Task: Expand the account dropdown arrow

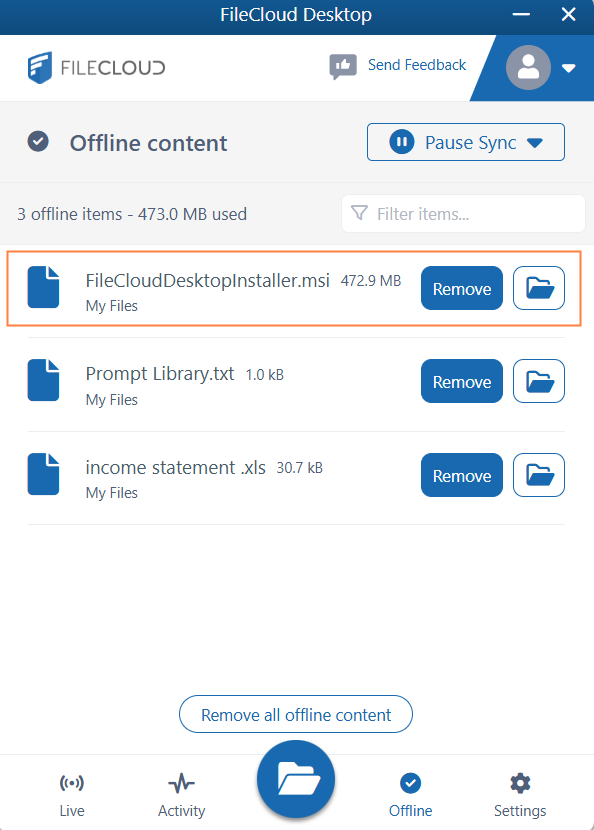Action: (569, 68)
